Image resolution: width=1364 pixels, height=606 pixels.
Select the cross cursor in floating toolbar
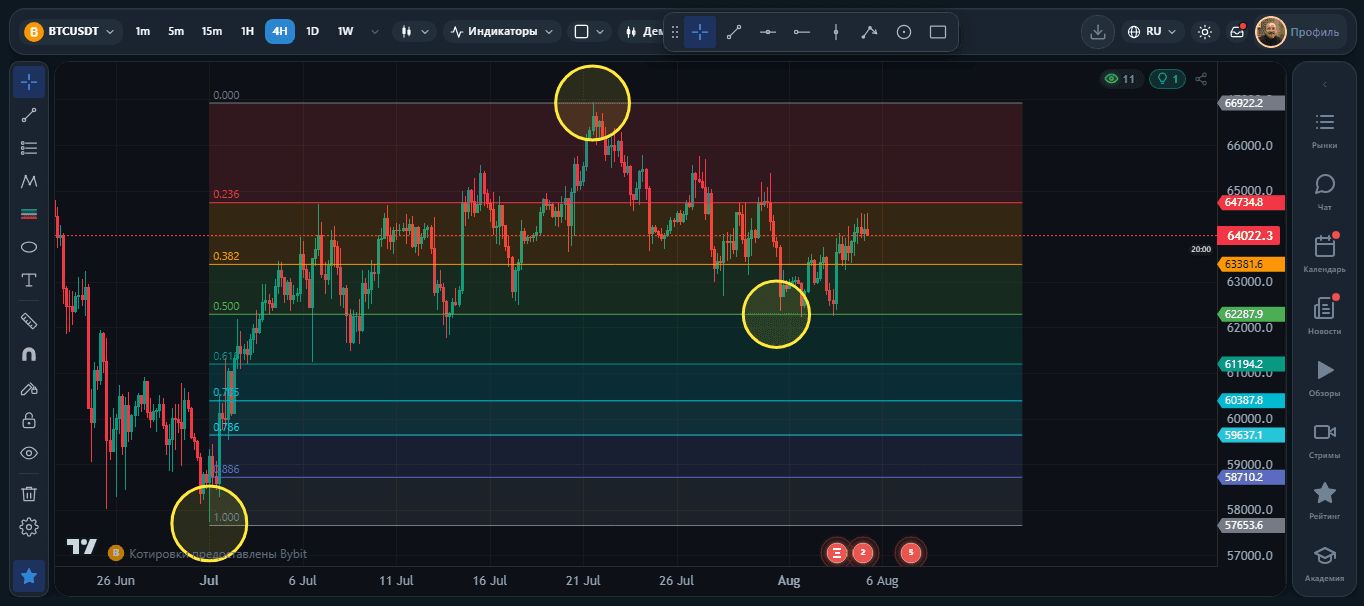point(700,32)
